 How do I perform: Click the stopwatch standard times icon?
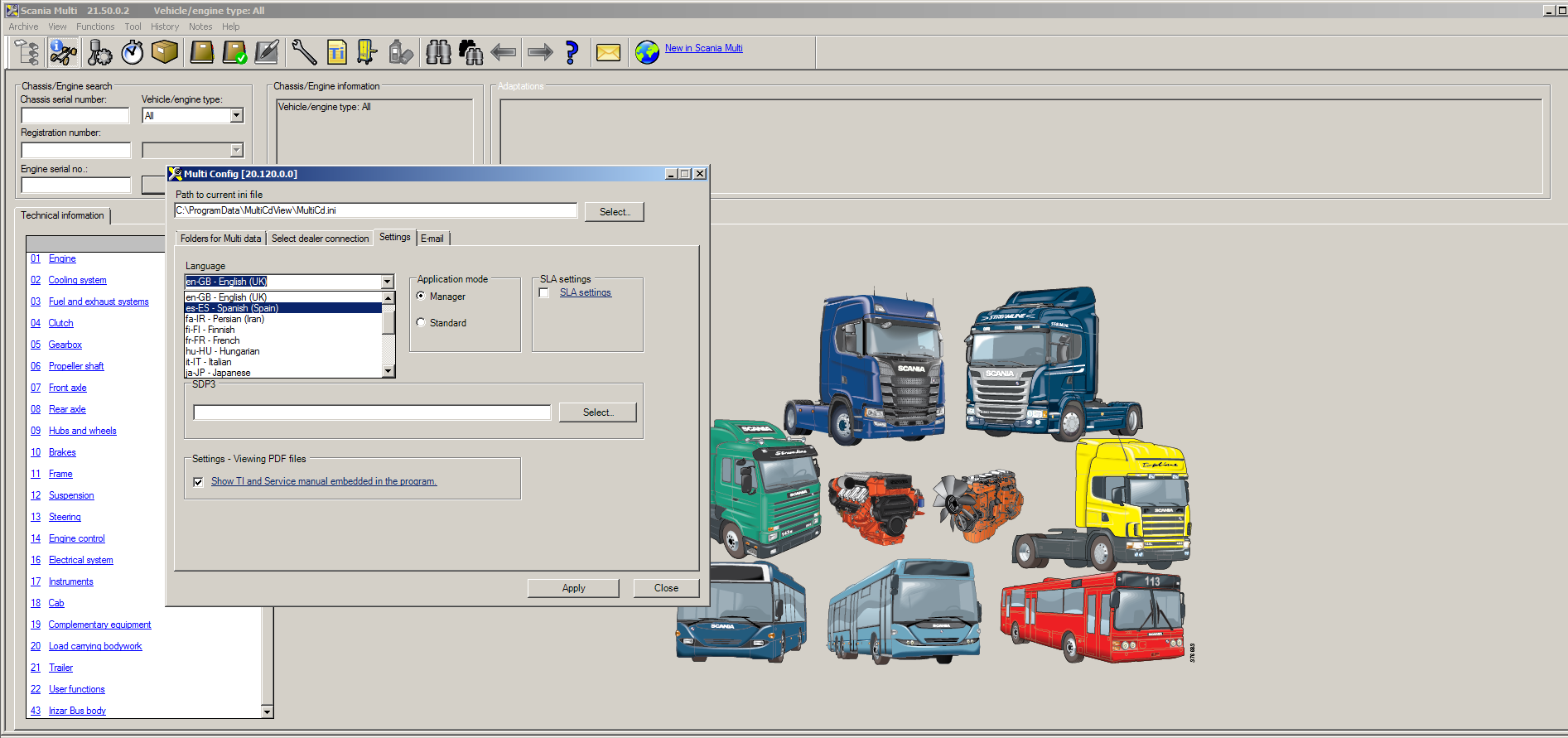132,52
